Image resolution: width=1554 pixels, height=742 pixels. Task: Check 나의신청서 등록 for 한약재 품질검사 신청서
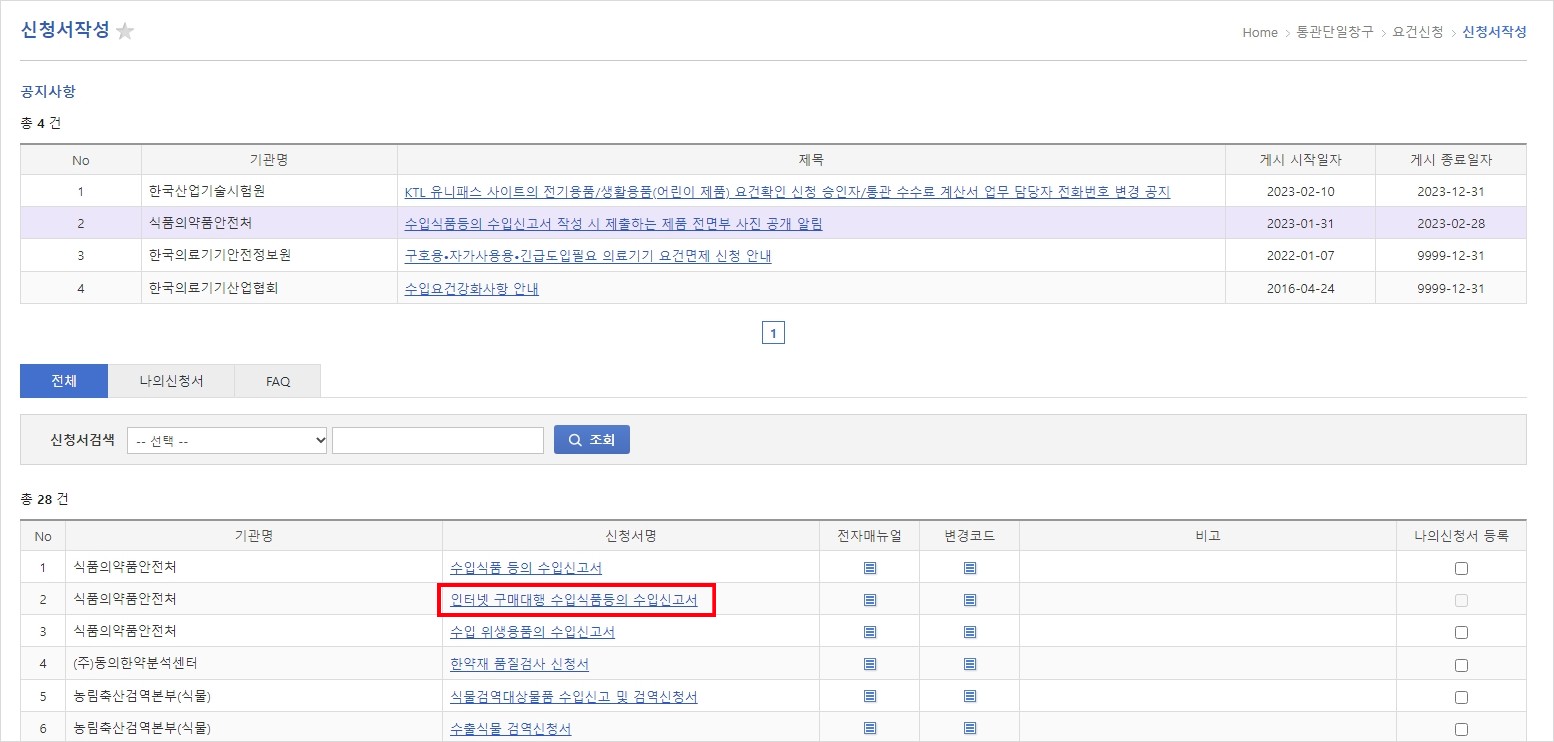point(1461,665)
